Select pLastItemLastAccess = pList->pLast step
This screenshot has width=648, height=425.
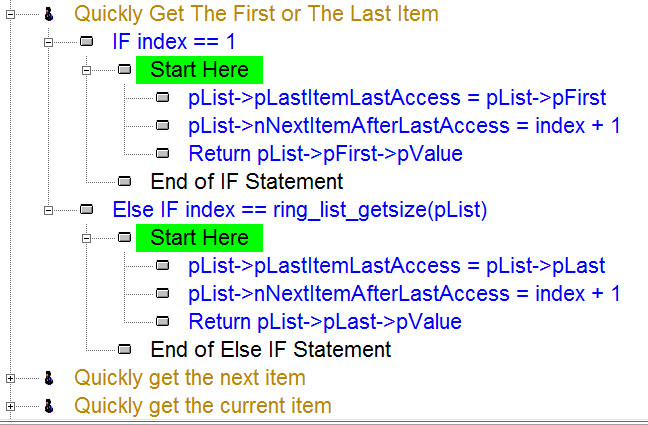397,266
